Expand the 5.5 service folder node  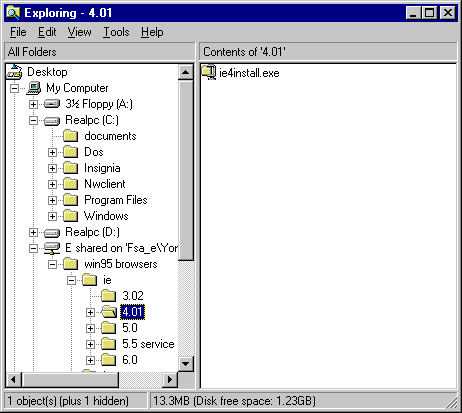click(x=90, y=344)
